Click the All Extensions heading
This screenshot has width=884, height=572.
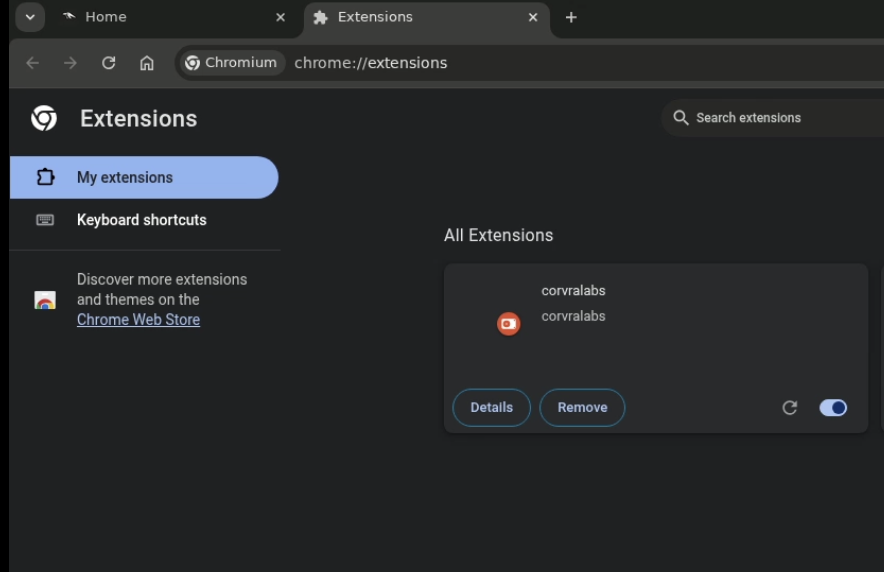(x=498, y=235)
